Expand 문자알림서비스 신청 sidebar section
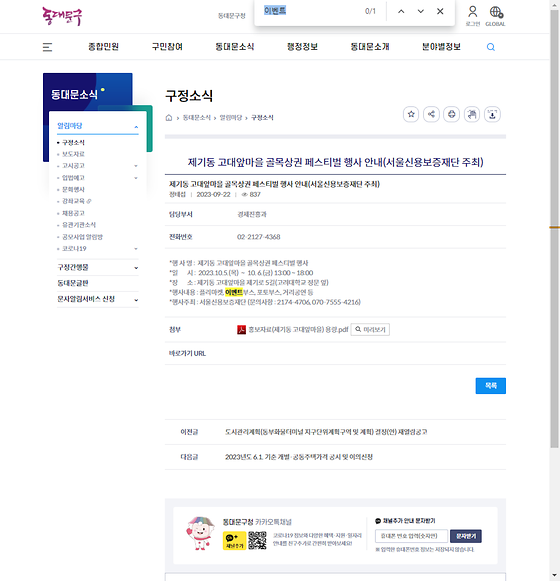 pyautogui.click(x=98, y=299)
